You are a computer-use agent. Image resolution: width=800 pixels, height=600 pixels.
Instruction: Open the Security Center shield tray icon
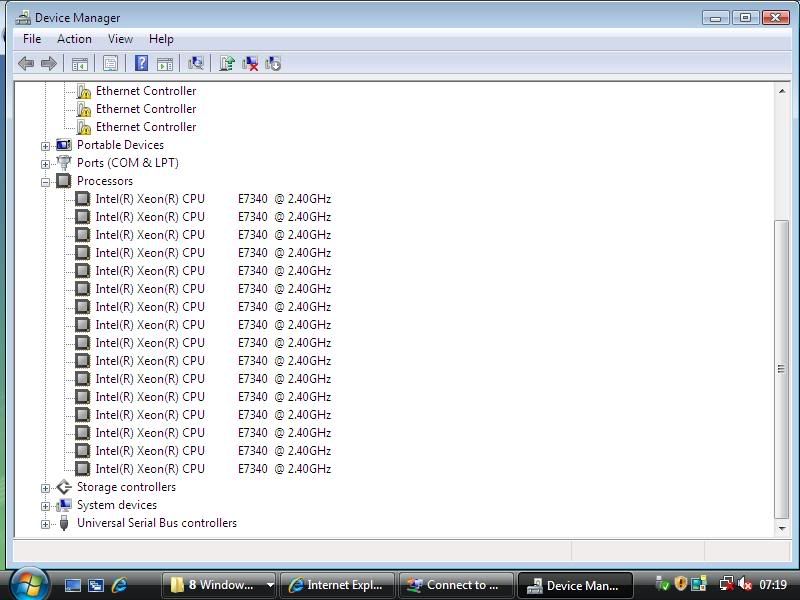point(680,583)
